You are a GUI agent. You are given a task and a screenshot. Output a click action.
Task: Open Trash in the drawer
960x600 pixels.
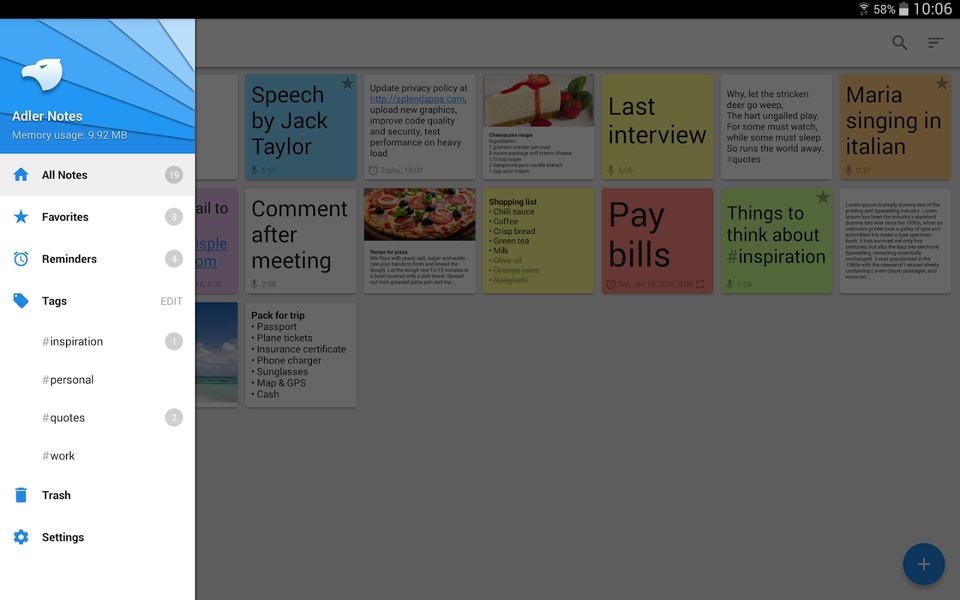coord(97,495)
